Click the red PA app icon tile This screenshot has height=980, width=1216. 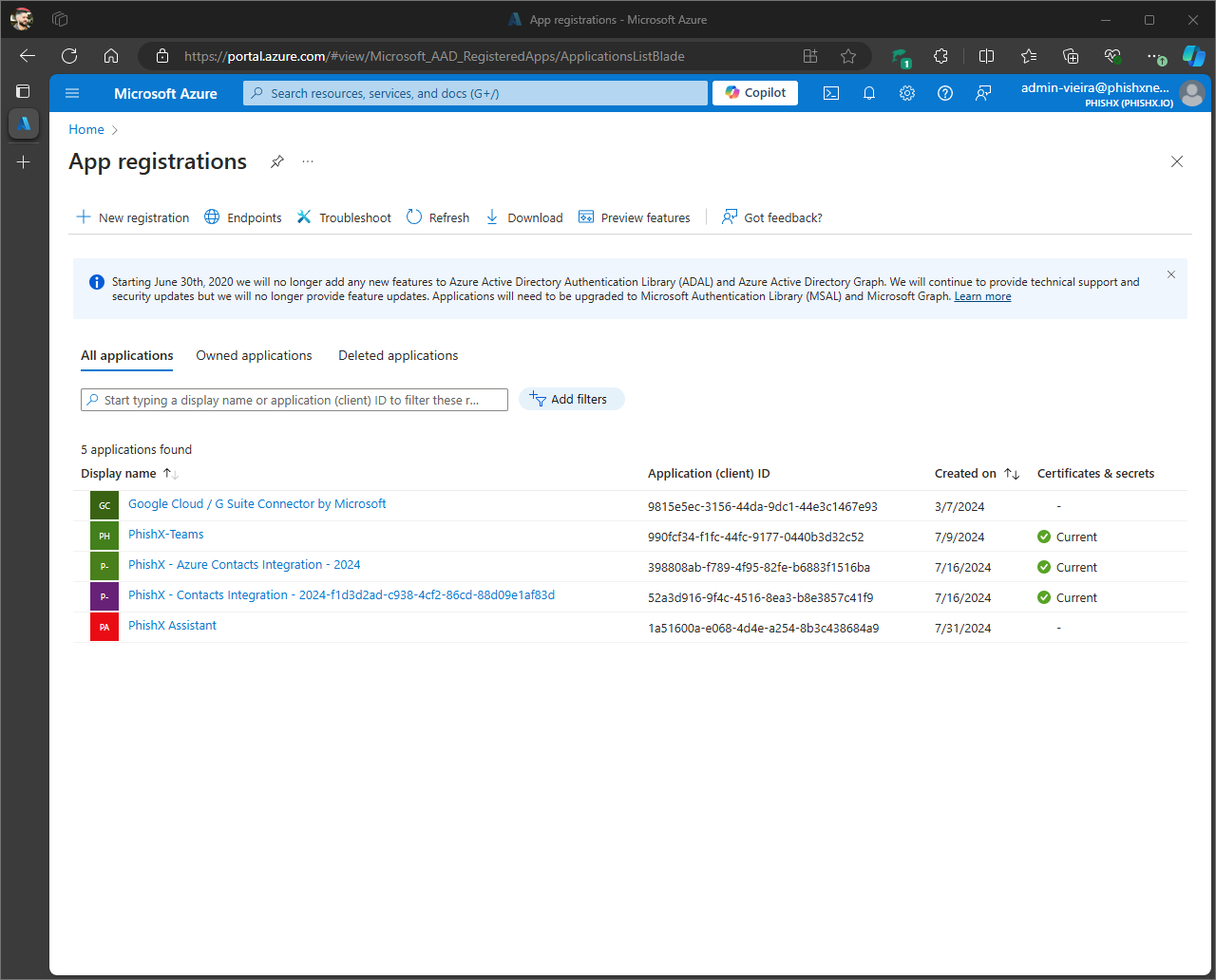[x=104, y=627]
